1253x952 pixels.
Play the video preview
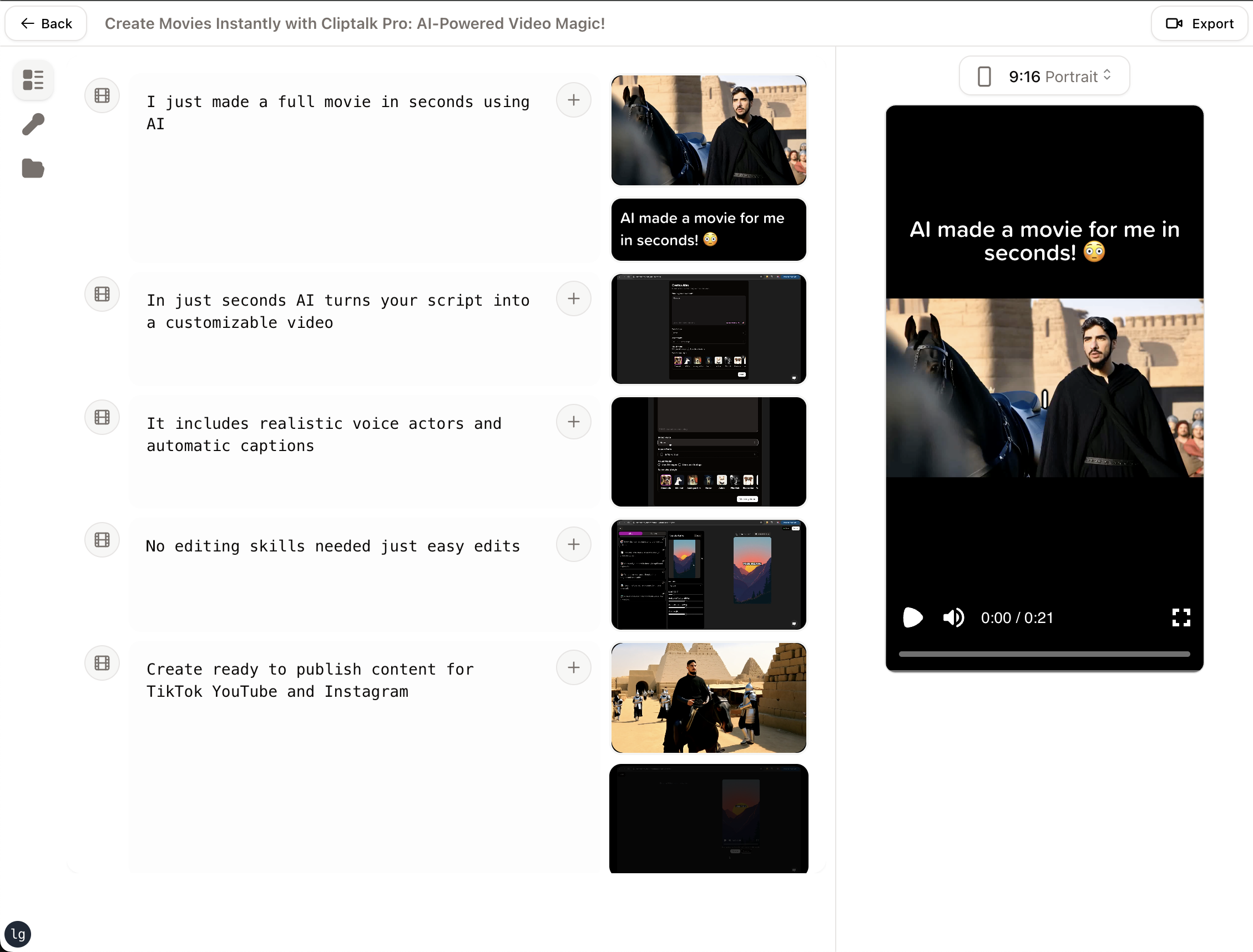click(x=912, y=617)
